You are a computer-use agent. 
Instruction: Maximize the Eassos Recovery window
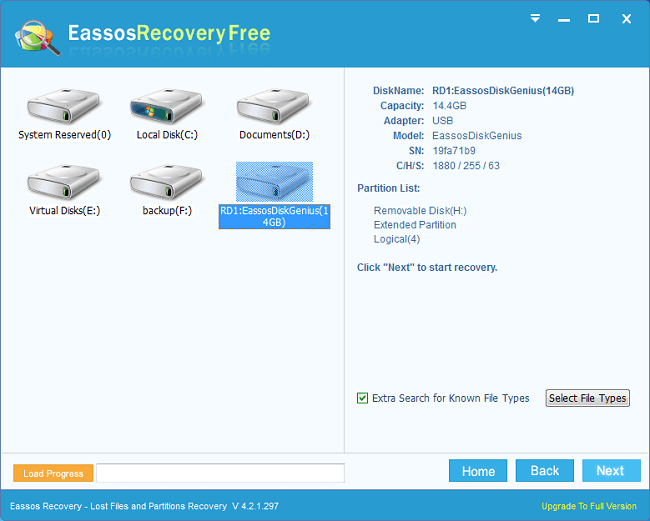coord(593,18)
